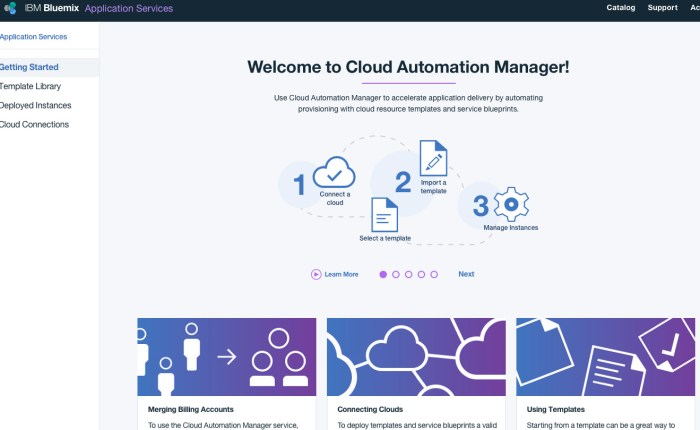Select the second carousel dot
The image size is (700, 430).
click(x=396, y=275)
